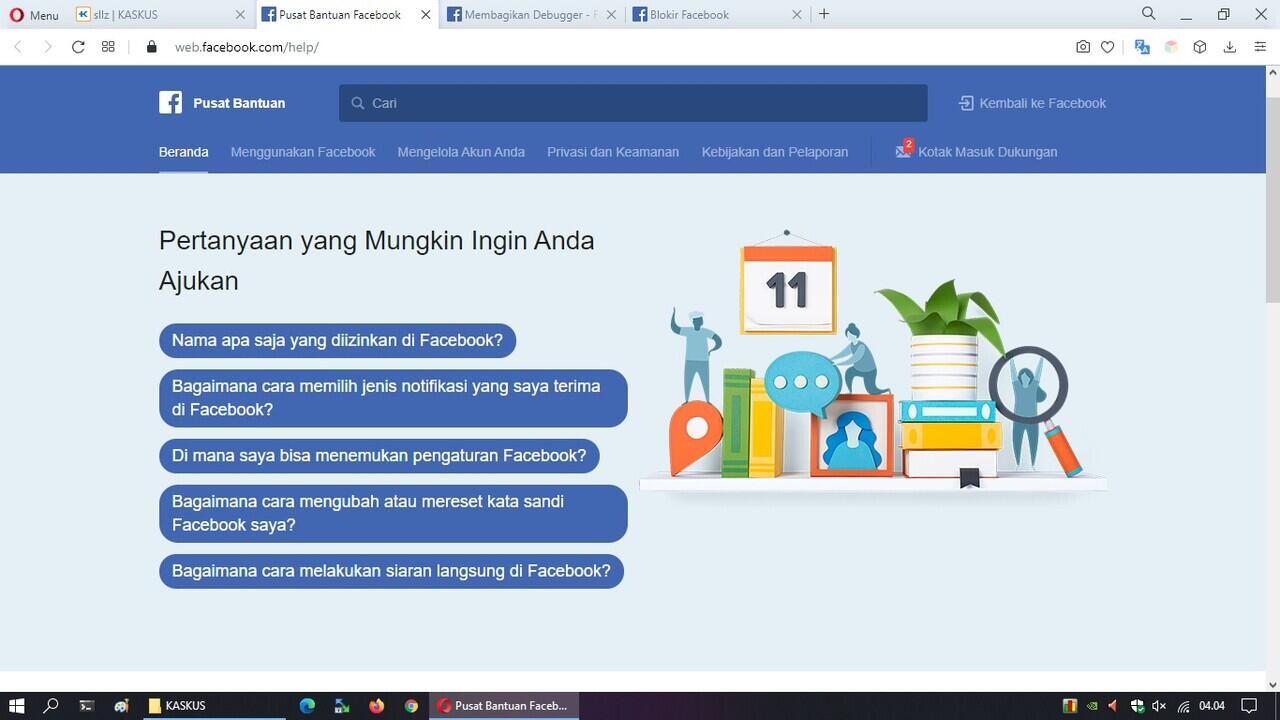The image size is (1280, 720).
Task: Open the downloads arrow icon
Action: [1230, 47]
